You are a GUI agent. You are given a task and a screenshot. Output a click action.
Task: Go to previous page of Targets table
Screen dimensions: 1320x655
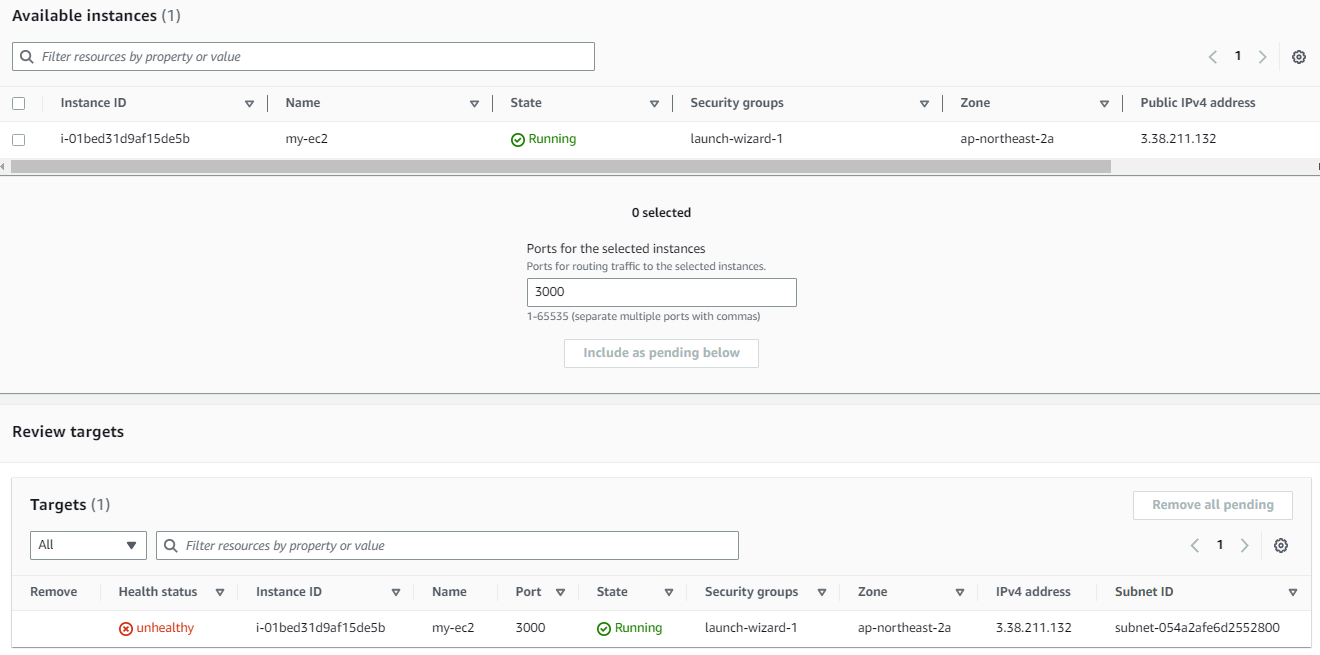(x=1194, y=545)
